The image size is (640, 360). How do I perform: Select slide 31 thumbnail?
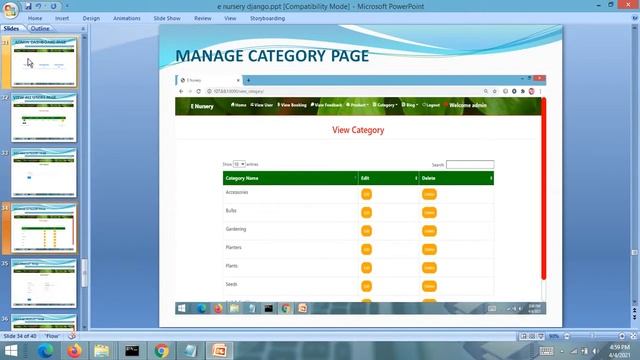(44, 62)
